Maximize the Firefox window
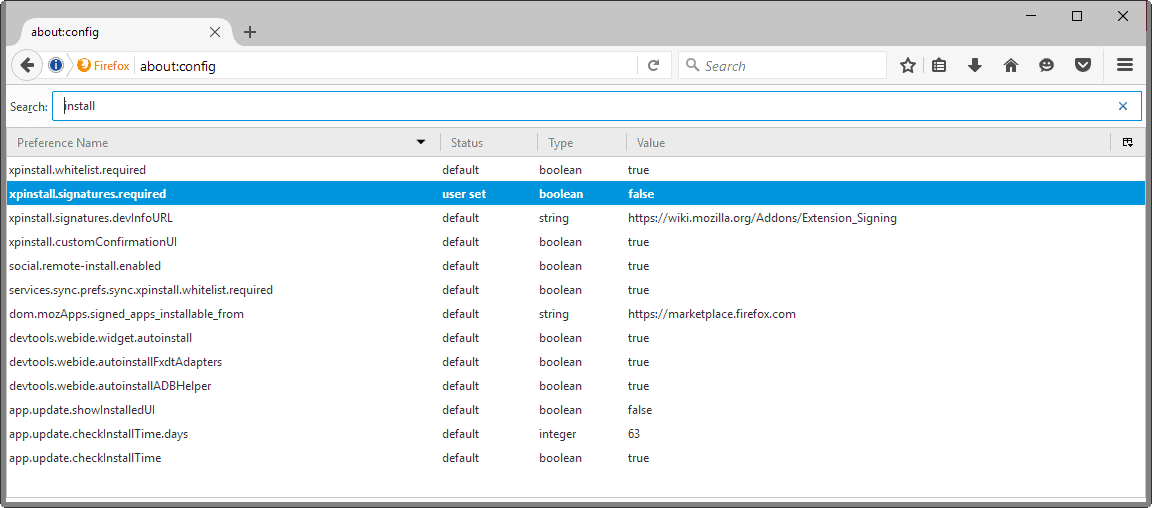Viewport: 1152px width, 508px height. point(1076,16)
